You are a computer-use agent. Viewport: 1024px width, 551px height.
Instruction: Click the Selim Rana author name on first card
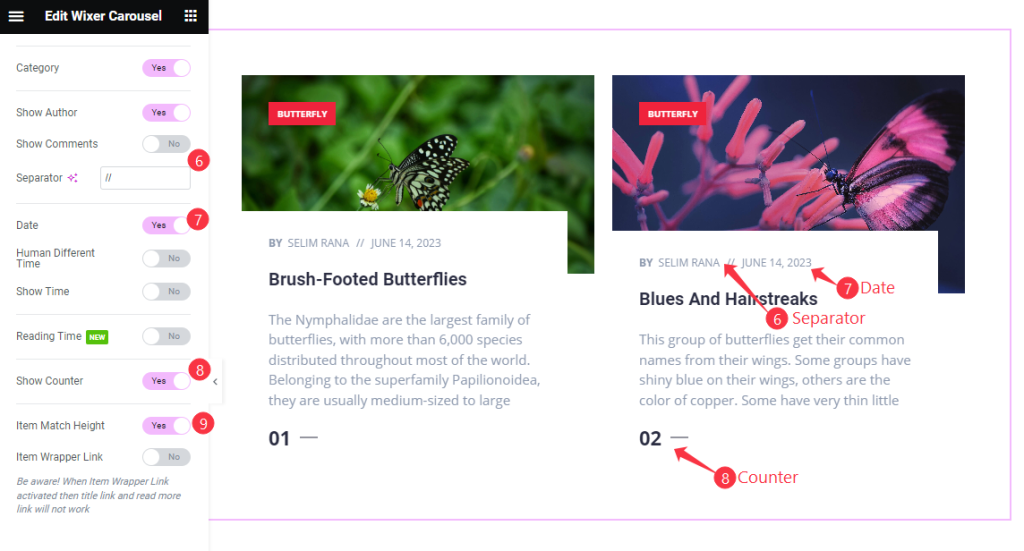click(318, 243)
